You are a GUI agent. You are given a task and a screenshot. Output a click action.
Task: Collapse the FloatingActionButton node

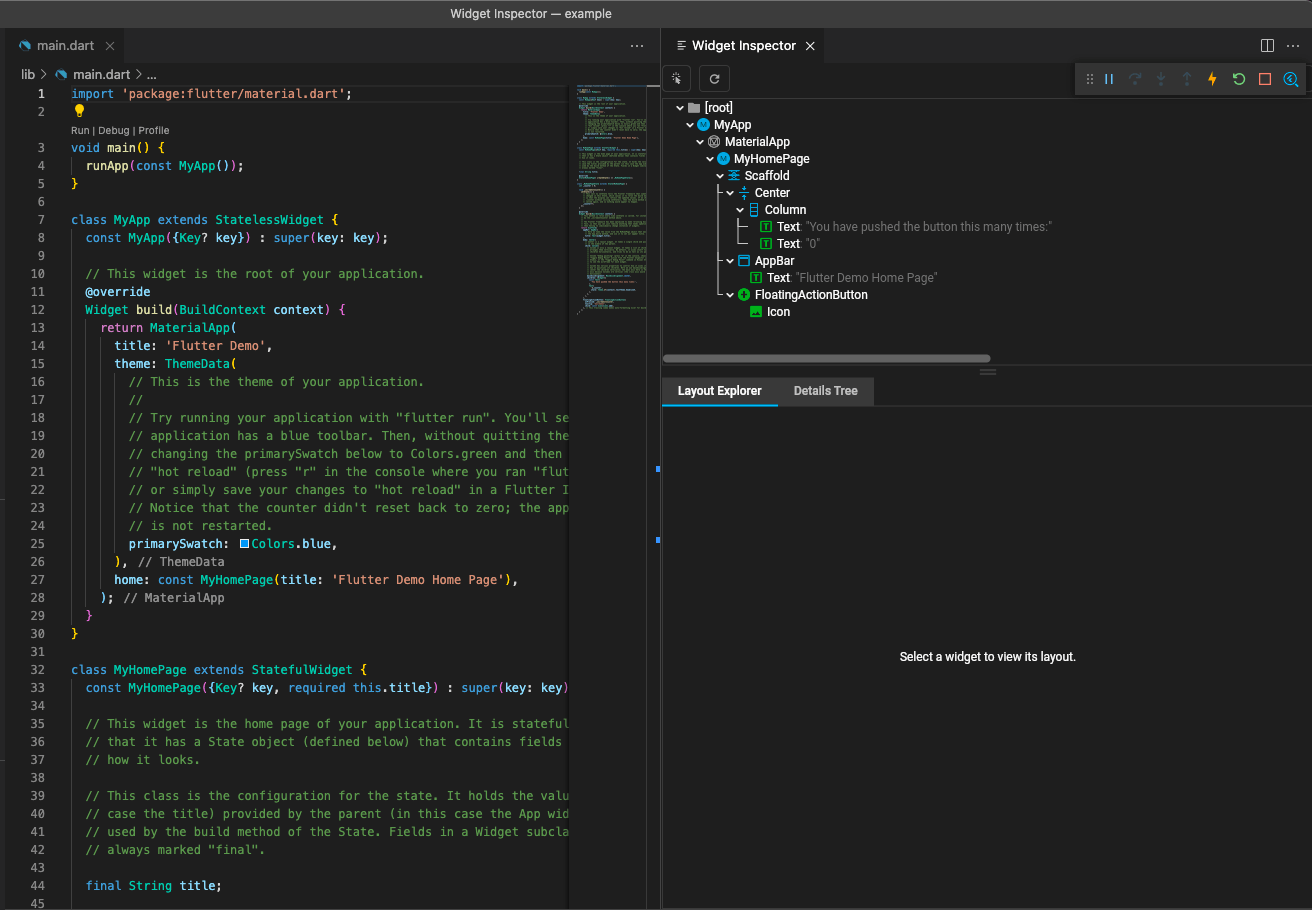[730, 295]
